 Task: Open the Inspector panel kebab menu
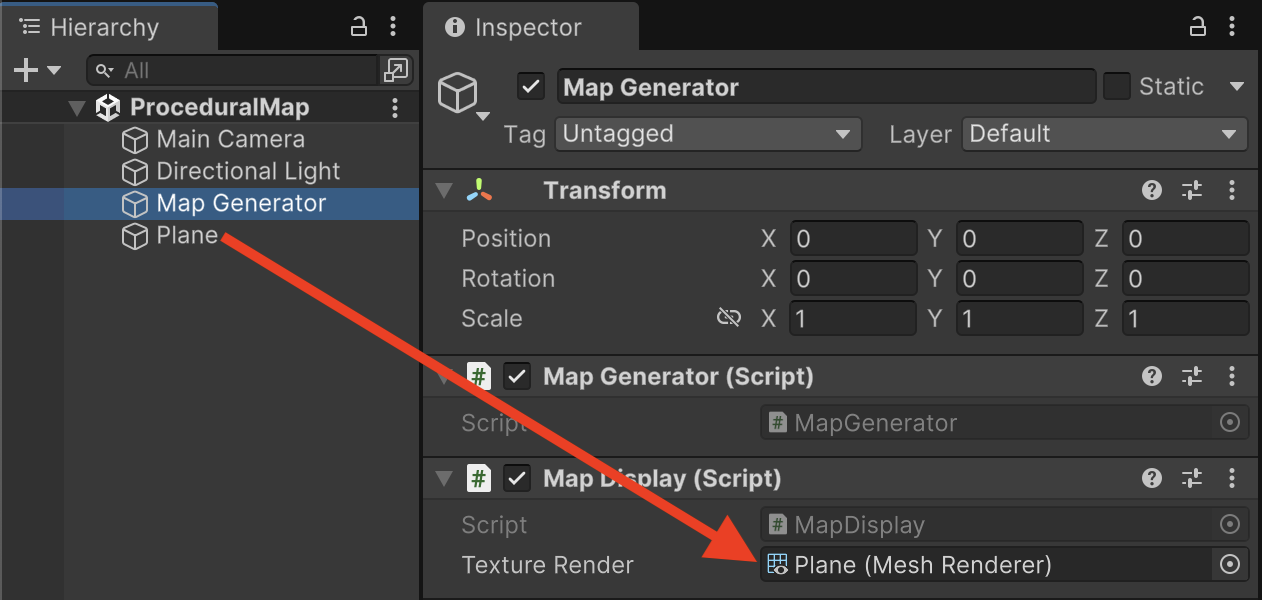pyautogui.click(x=1232, y=27)
